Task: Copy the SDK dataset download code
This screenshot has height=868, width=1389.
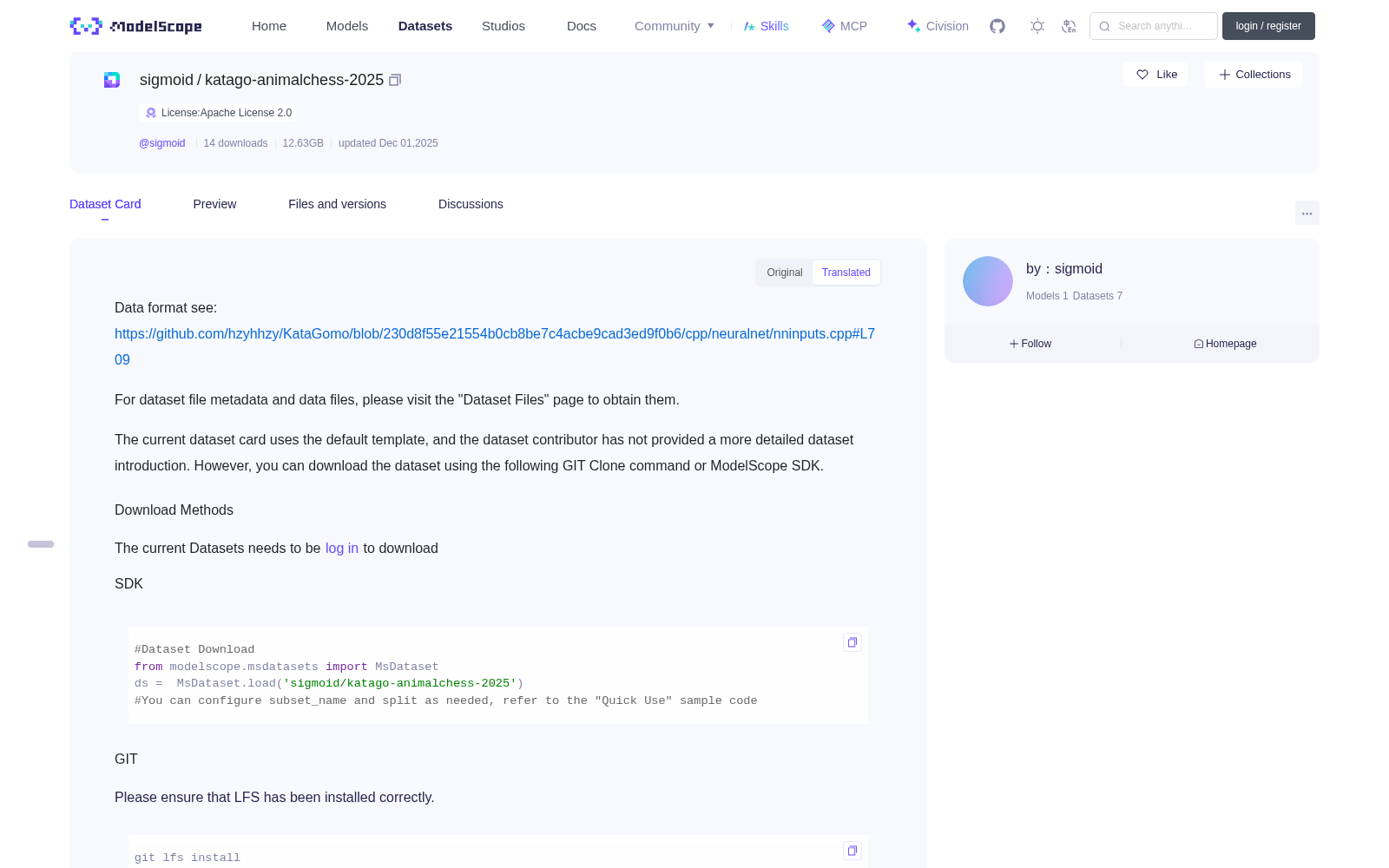Action: click(x=852, y=642)
